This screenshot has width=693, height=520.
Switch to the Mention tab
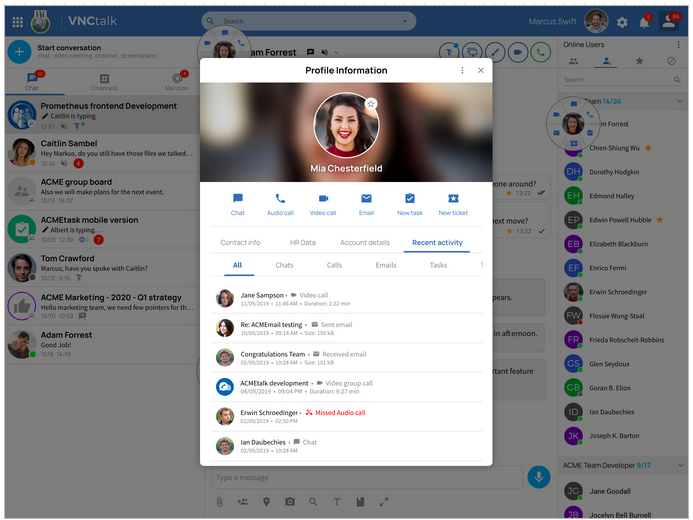[177, 82]
